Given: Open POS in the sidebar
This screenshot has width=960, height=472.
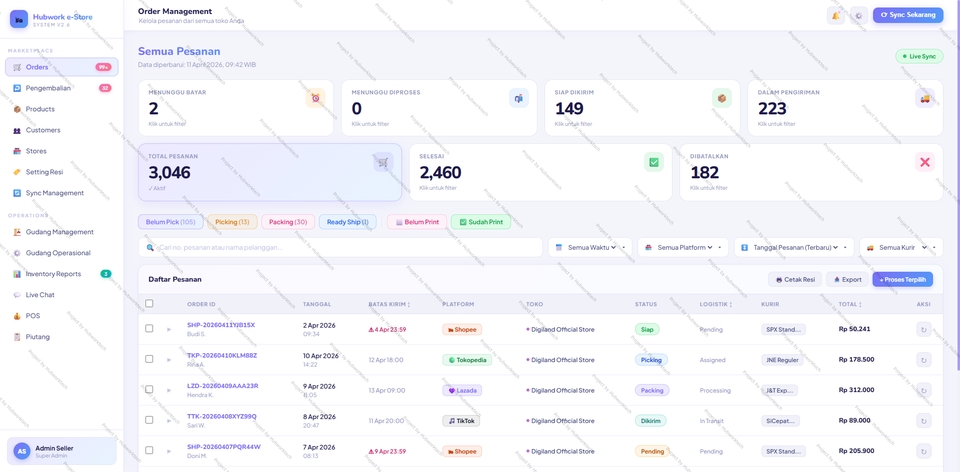Looking at the screenshot, I should 61,316.
